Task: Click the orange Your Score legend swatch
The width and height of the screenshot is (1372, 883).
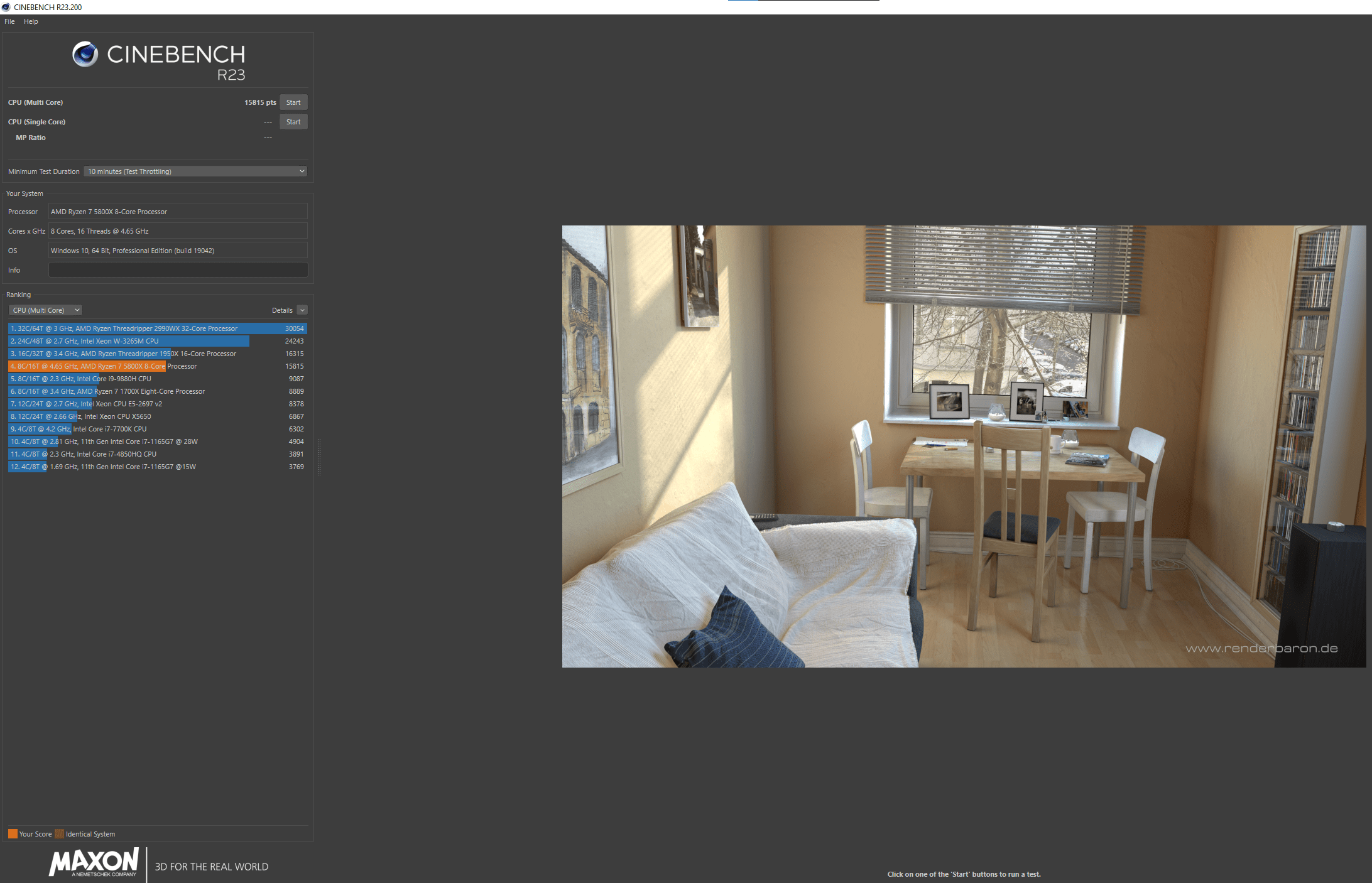Action: [x=13, y=834]
